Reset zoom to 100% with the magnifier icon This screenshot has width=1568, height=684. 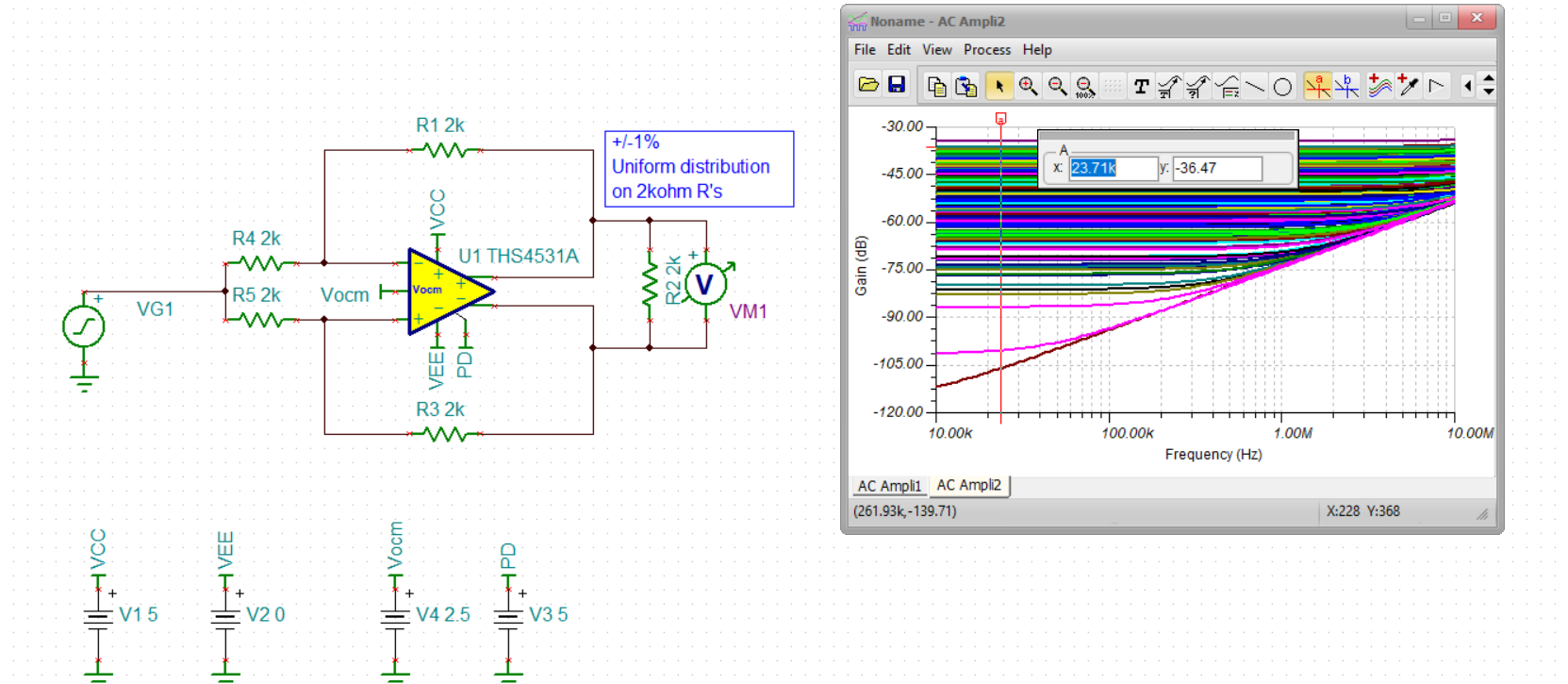[1085, 86]
